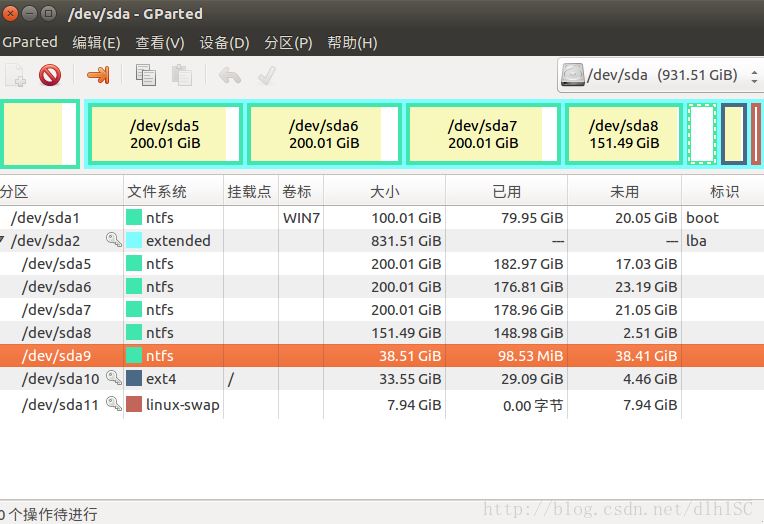The height and width of the screenshot is (524, 764).
Task: Click the undo last operation icon
Action: 229,75
